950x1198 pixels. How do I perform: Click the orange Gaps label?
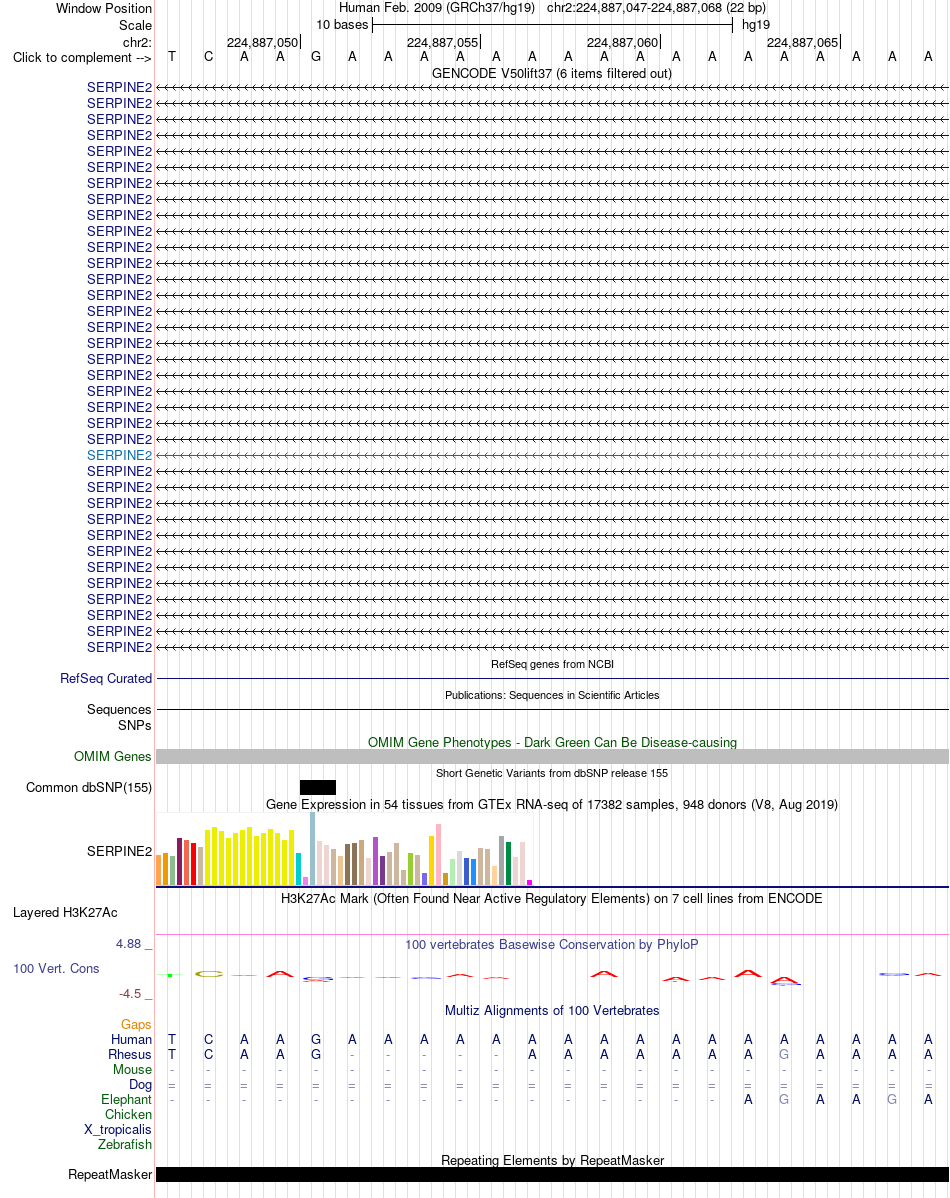[x=136, y=1025]
